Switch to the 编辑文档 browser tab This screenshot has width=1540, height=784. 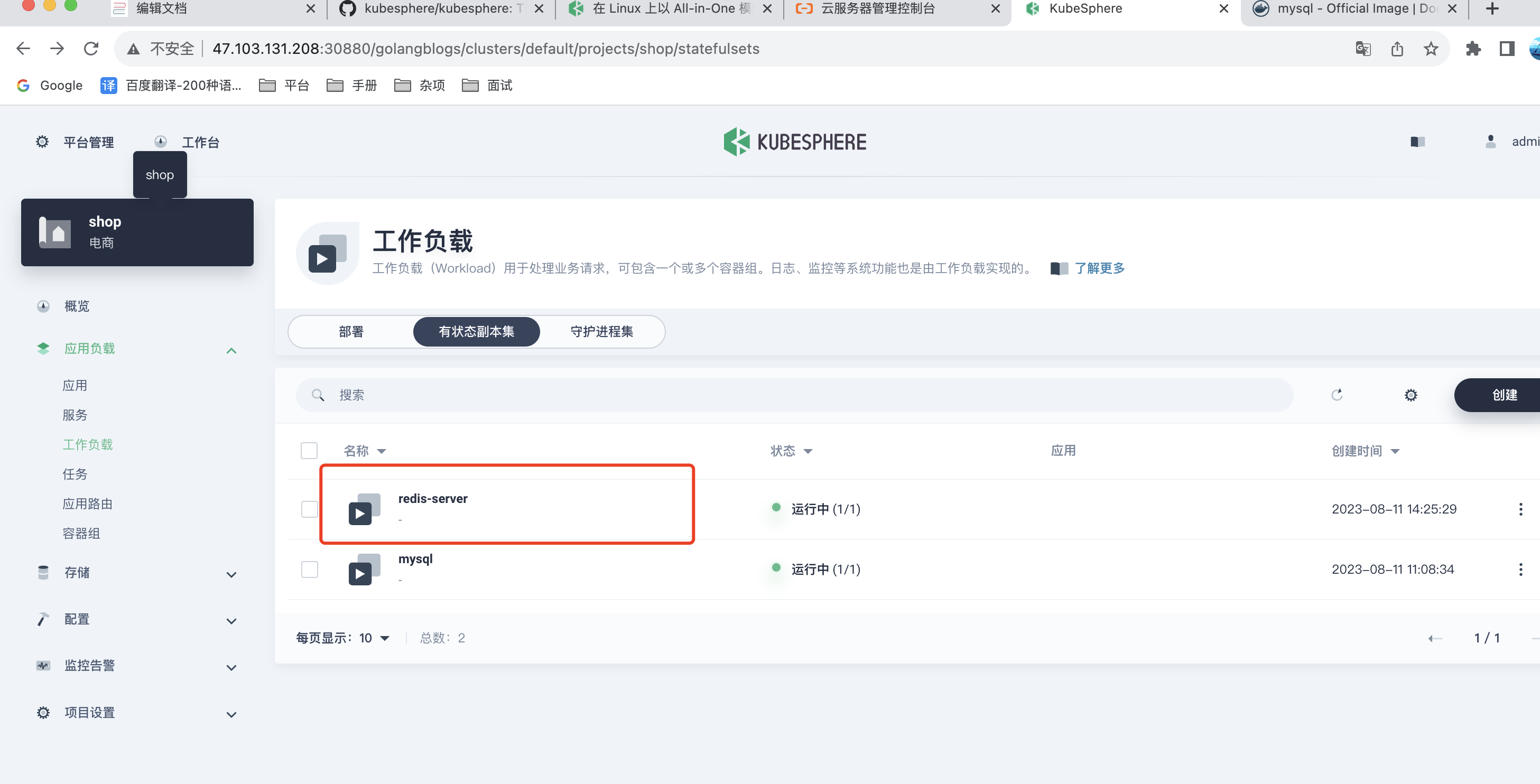pos(212,9)
